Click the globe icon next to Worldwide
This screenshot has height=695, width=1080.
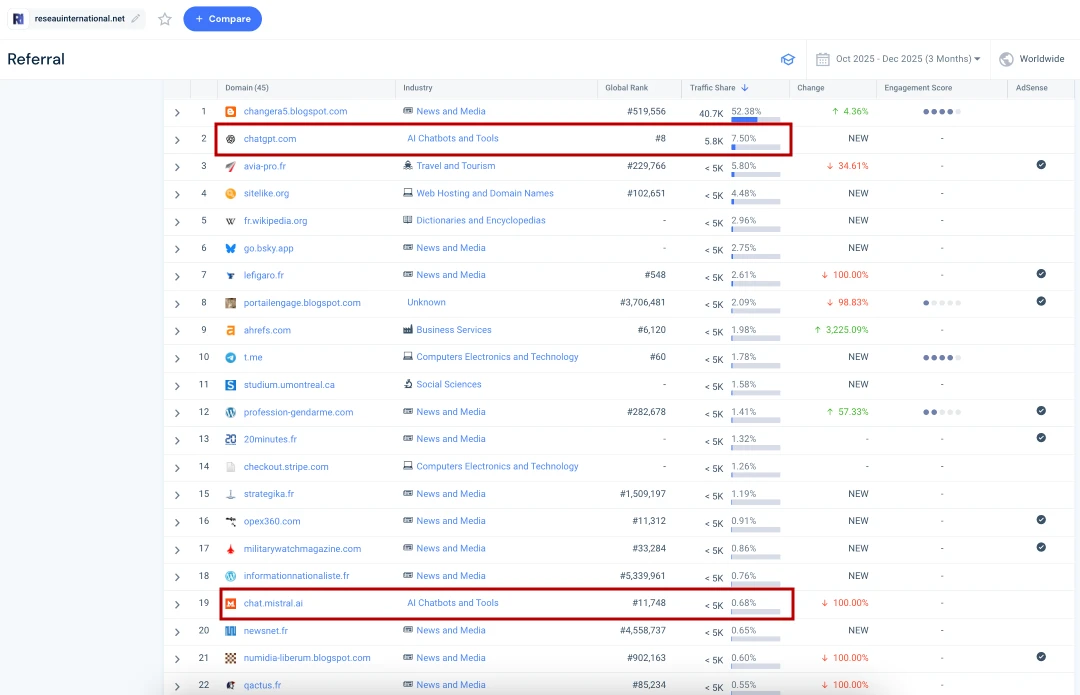1006,59
